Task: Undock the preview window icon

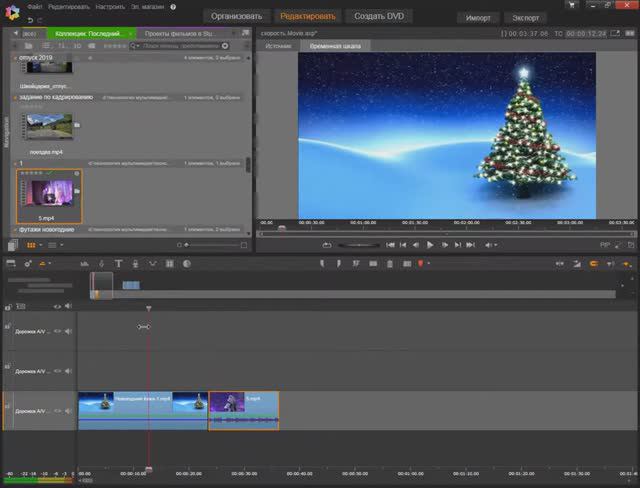Action: click(615, 33)
